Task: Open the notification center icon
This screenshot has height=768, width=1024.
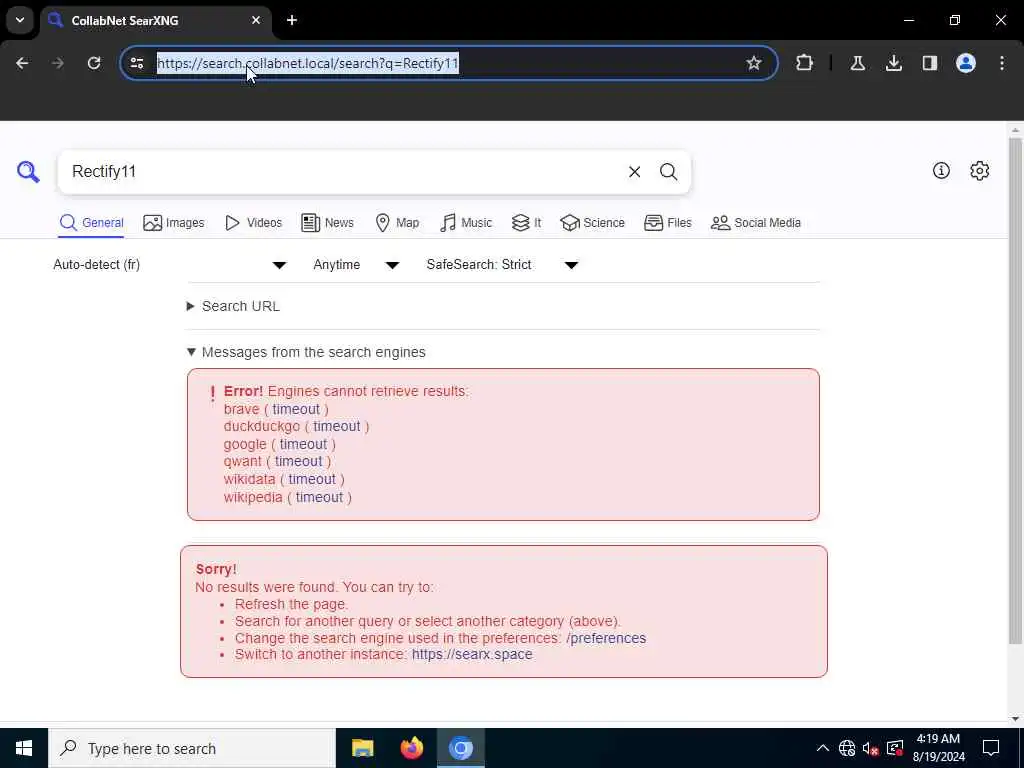Action: (991, 748)
